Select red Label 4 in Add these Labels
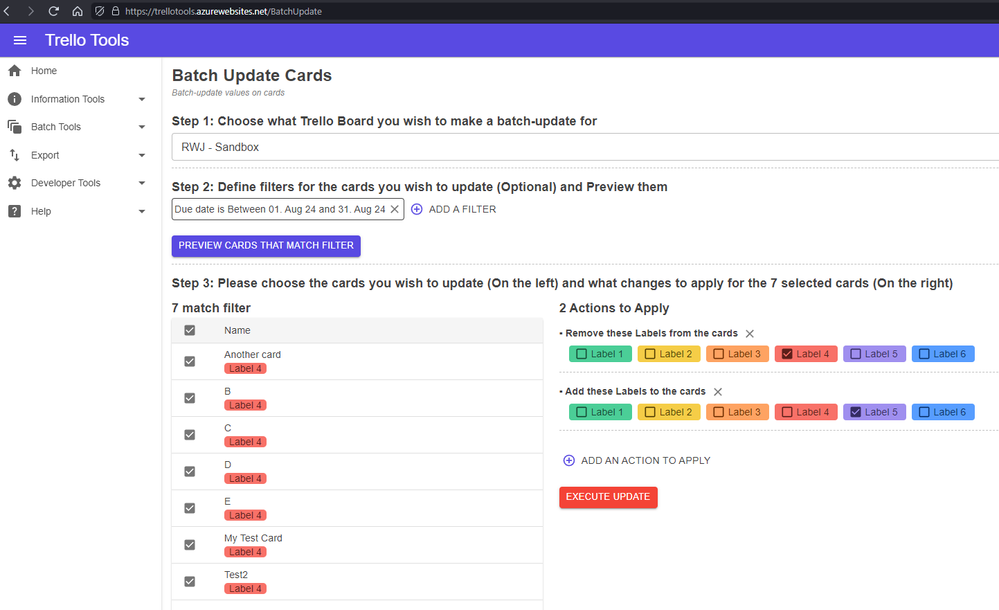This screenshot has height=610, width=999. click(806, 412)
